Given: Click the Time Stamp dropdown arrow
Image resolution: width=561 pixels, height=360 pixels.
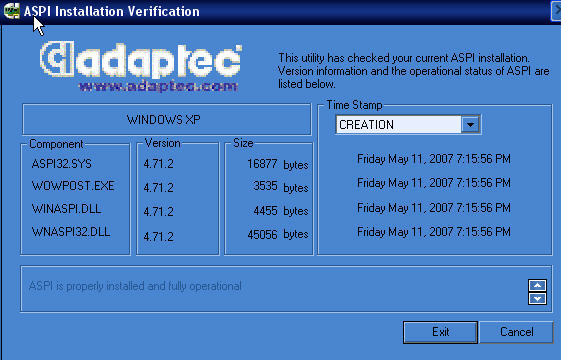Looking at the screenshot, I should tap(470, 125).
